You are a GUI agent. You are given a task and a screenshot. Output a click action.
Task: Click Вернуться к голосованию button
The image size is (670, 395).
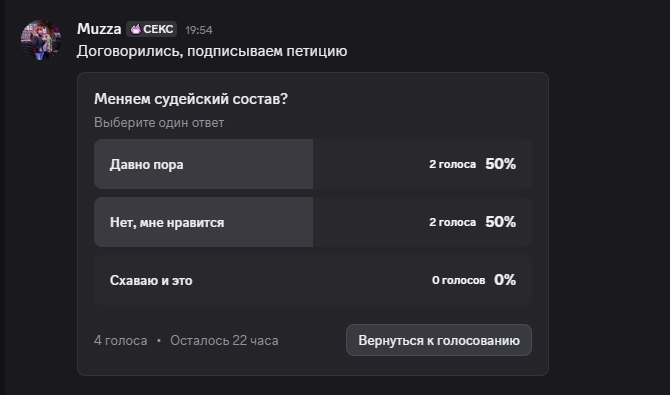coord(439,340)
